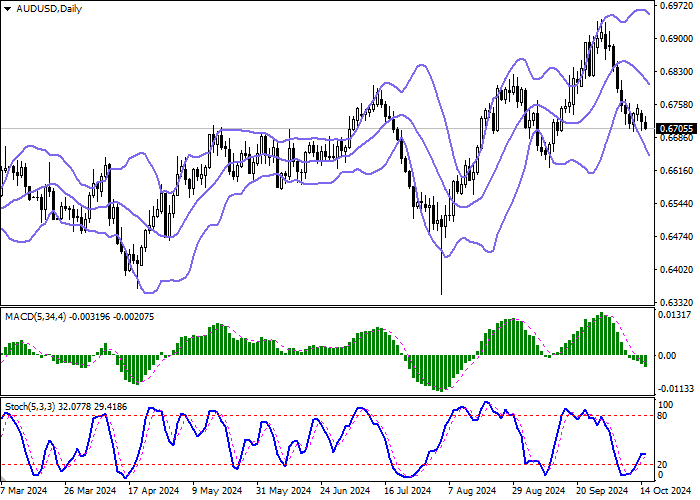Click the 0.63320 price axis value
The width and height of the screenshot is (700, 500).
[676, 303]
